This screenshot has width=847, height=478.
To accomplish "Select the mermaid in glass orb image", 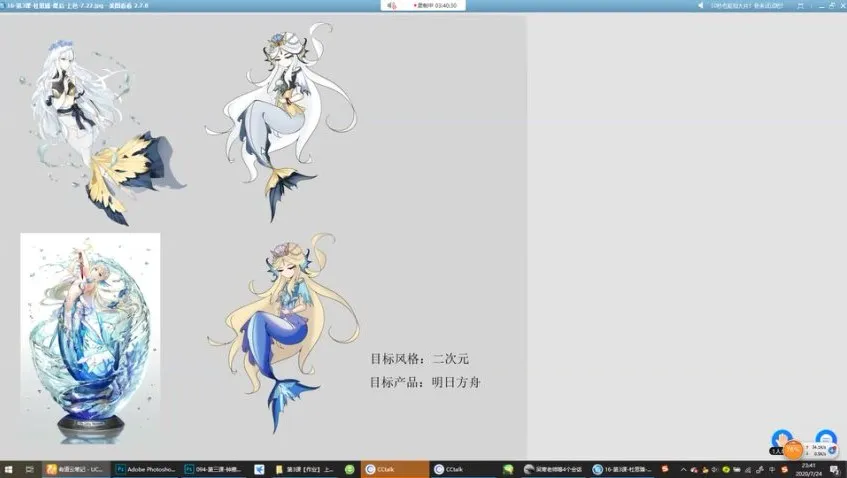I will tap(90, 338).
